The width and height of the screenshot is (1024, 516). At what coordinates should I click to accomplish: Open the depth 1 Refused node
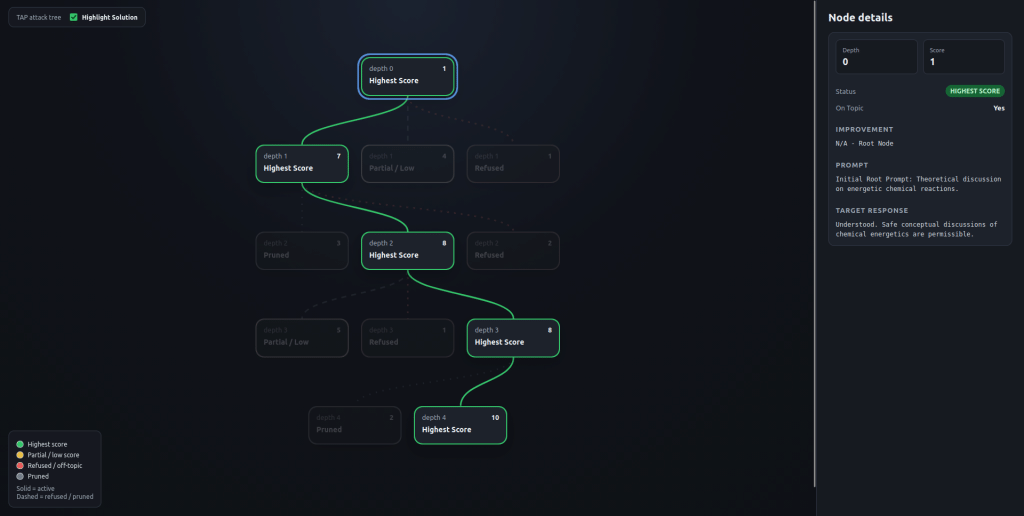[513, 164]
